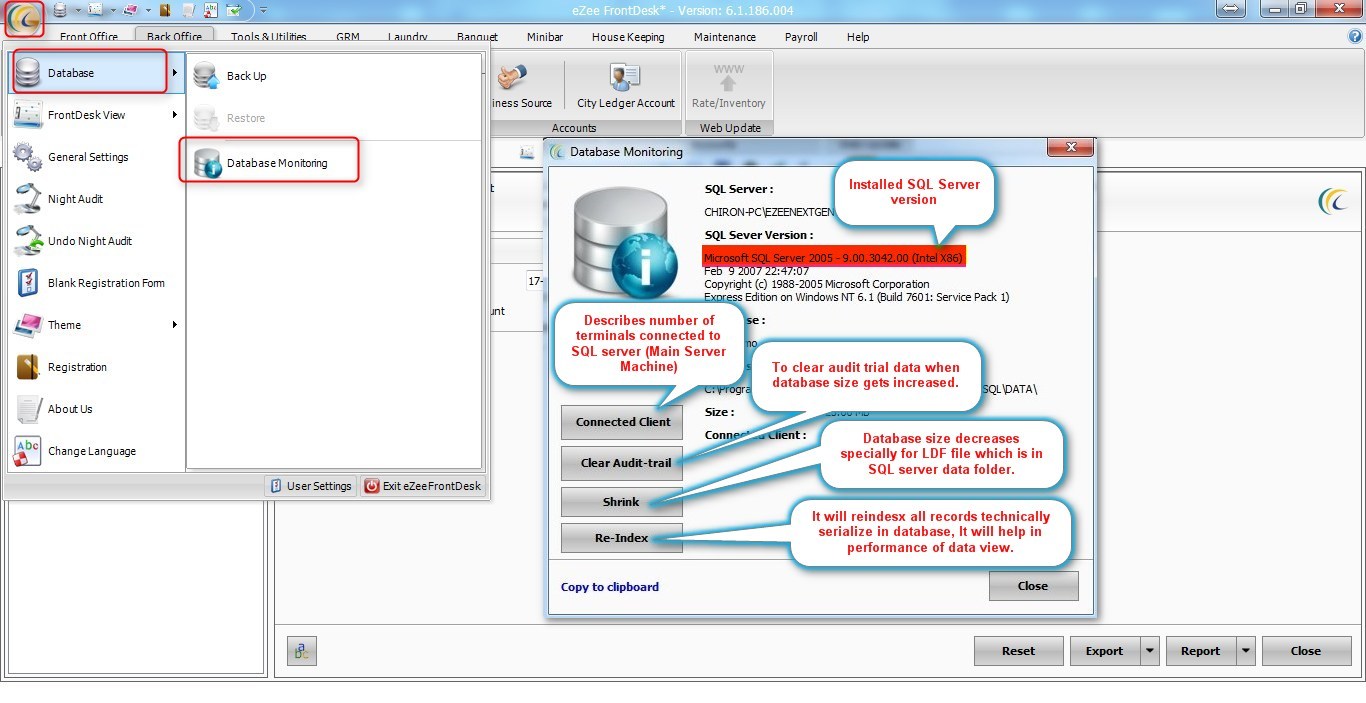The height and width of the screenshot is (703, 1366).
Task: Open the House Keeping tab
Action: 628,37
